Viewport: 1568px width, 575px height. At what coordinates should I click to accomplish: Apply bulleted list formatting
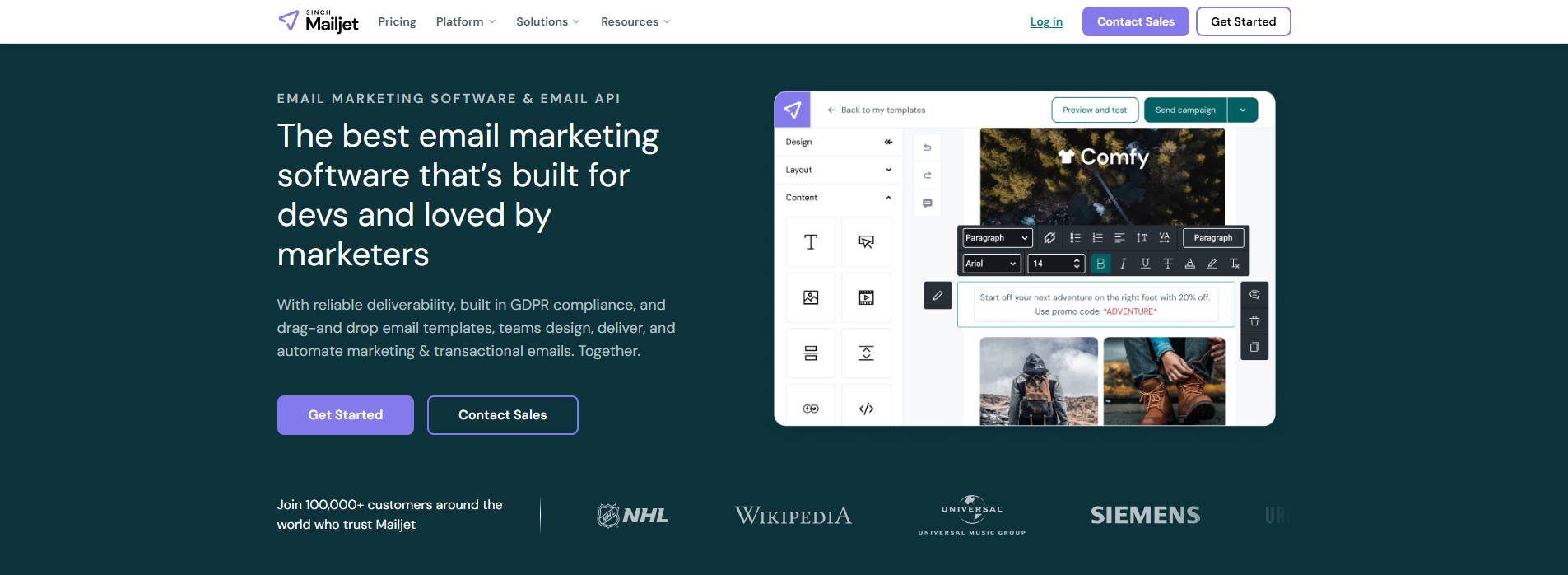(1075, 238)
